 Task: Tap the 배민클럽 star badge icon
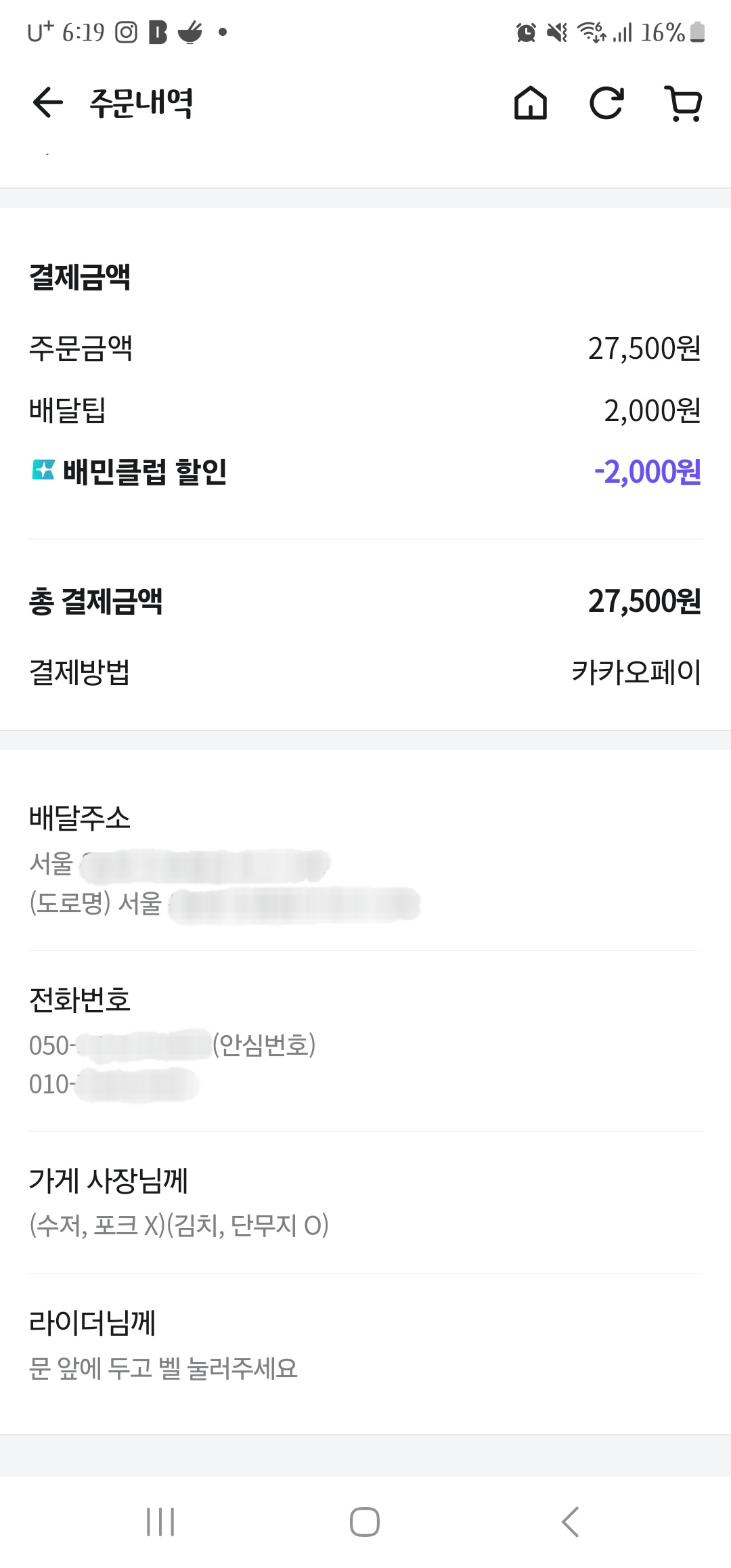click(43, 470)
